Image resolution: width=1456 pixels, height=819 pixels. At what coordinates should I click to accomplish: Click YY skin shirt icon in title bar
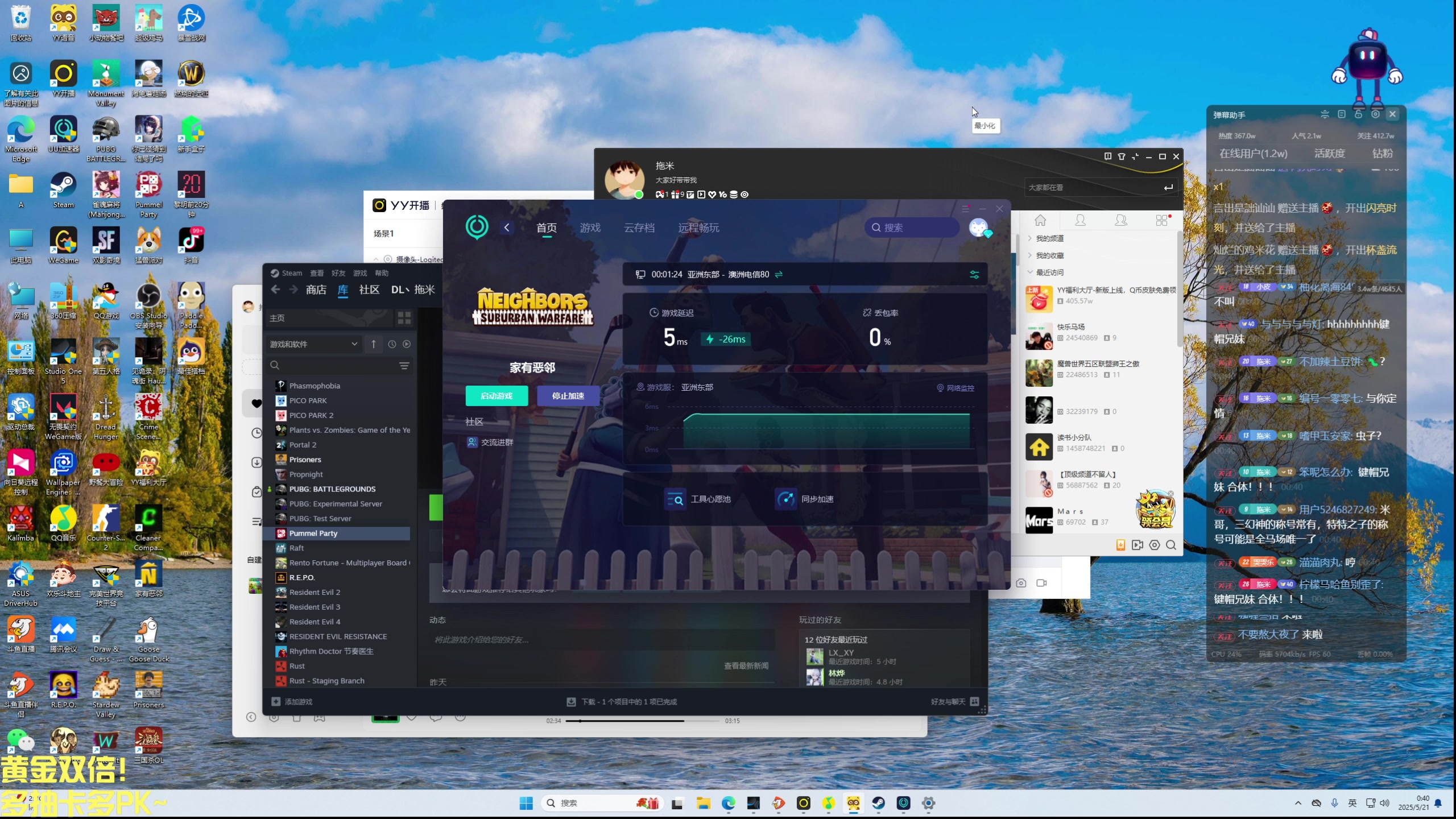[x=1122, y=156]
